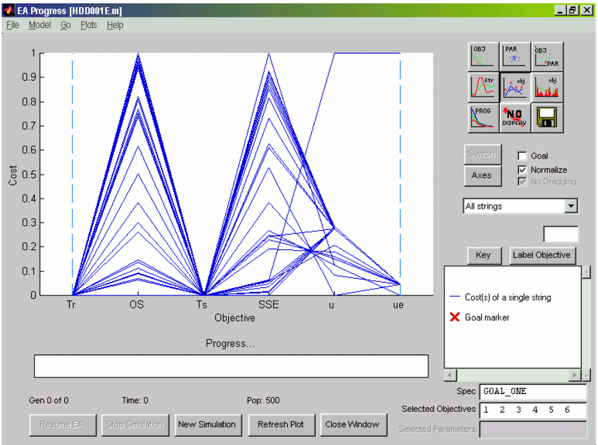Enable the Goal checkbox
This screenshot has height=445, width=598.
(522, 156)
